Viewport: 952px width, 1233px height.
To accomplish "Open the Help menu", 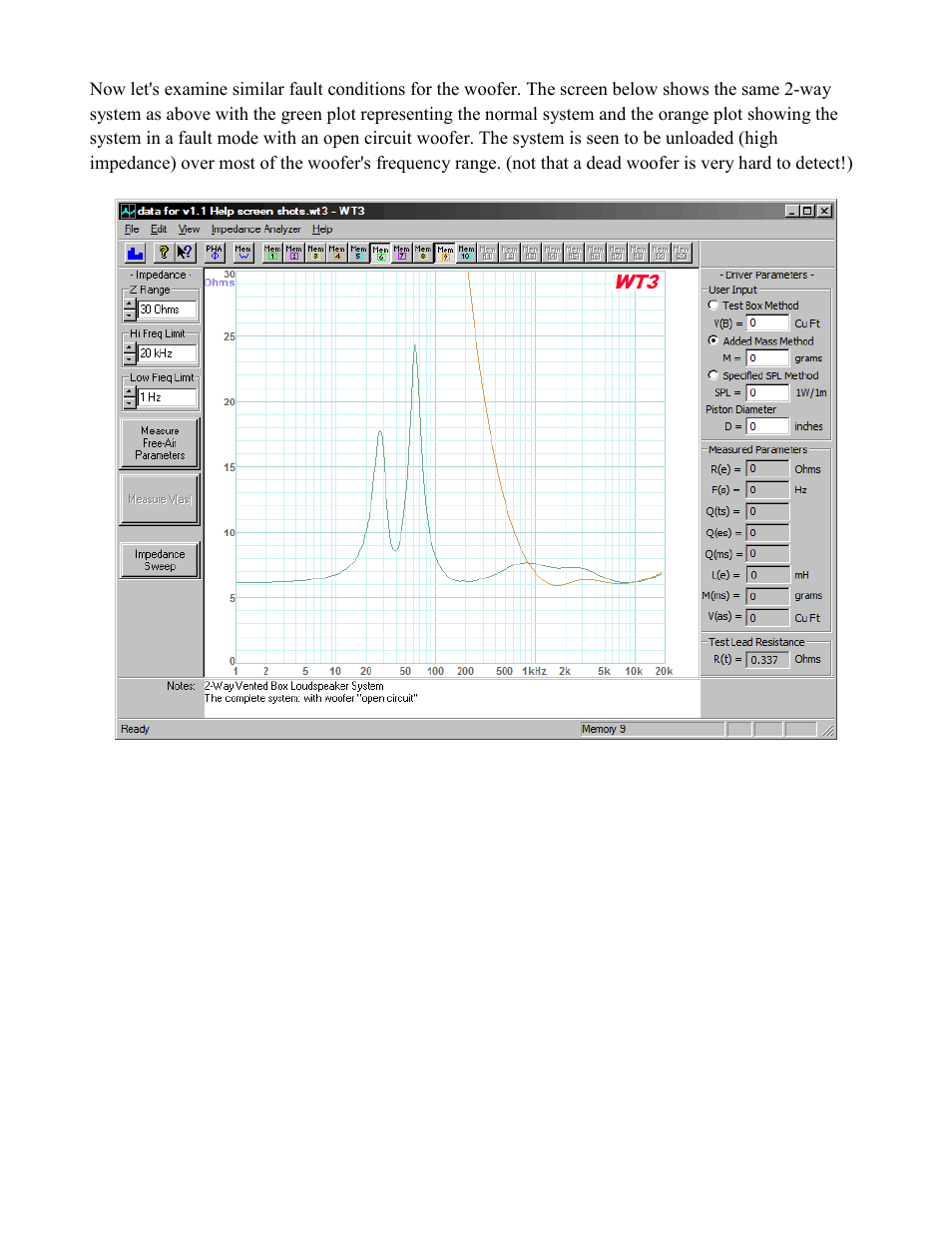I will [322, 229].
